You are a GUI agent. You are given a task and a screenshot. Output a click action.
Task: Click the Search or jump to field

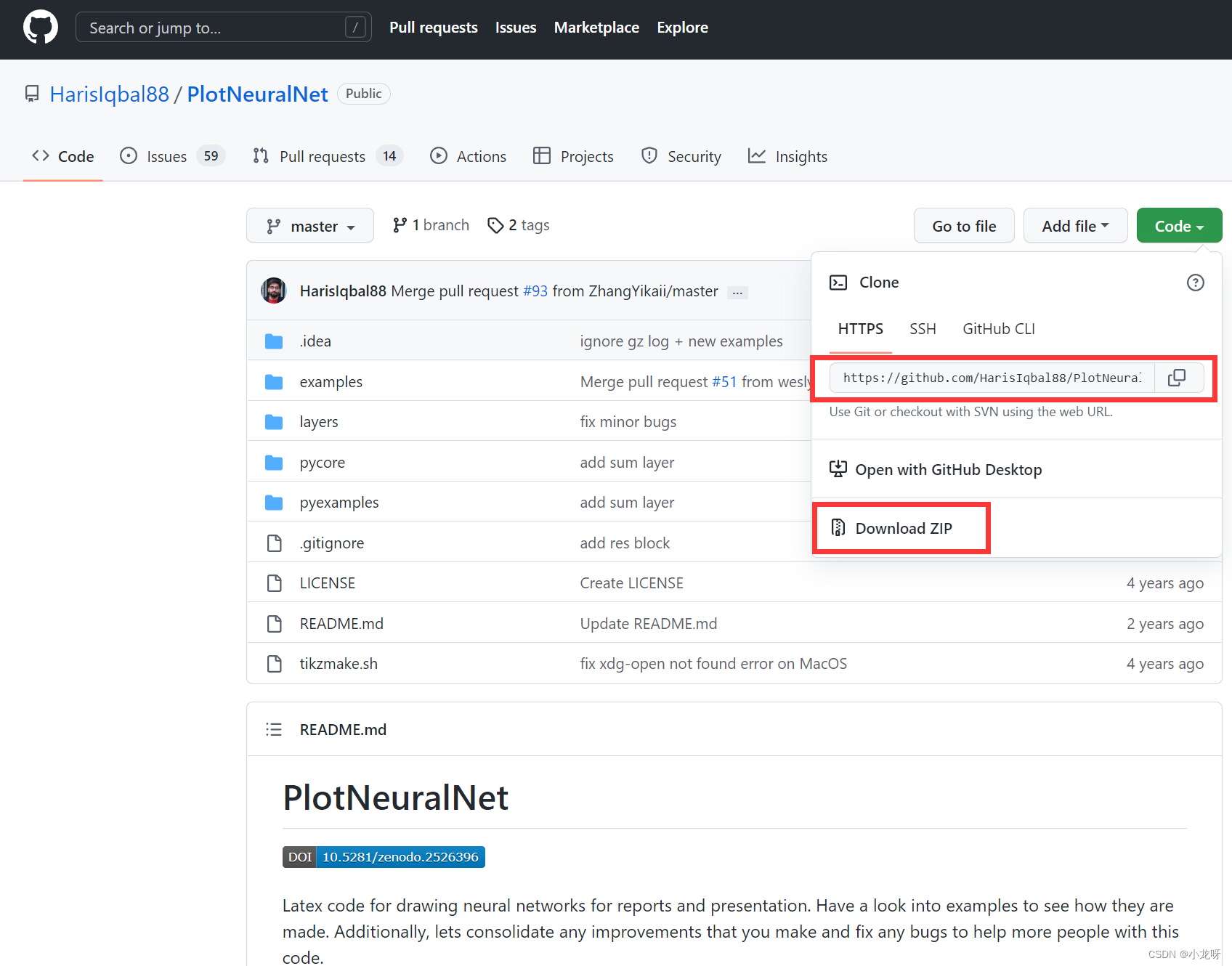point(224,28)
